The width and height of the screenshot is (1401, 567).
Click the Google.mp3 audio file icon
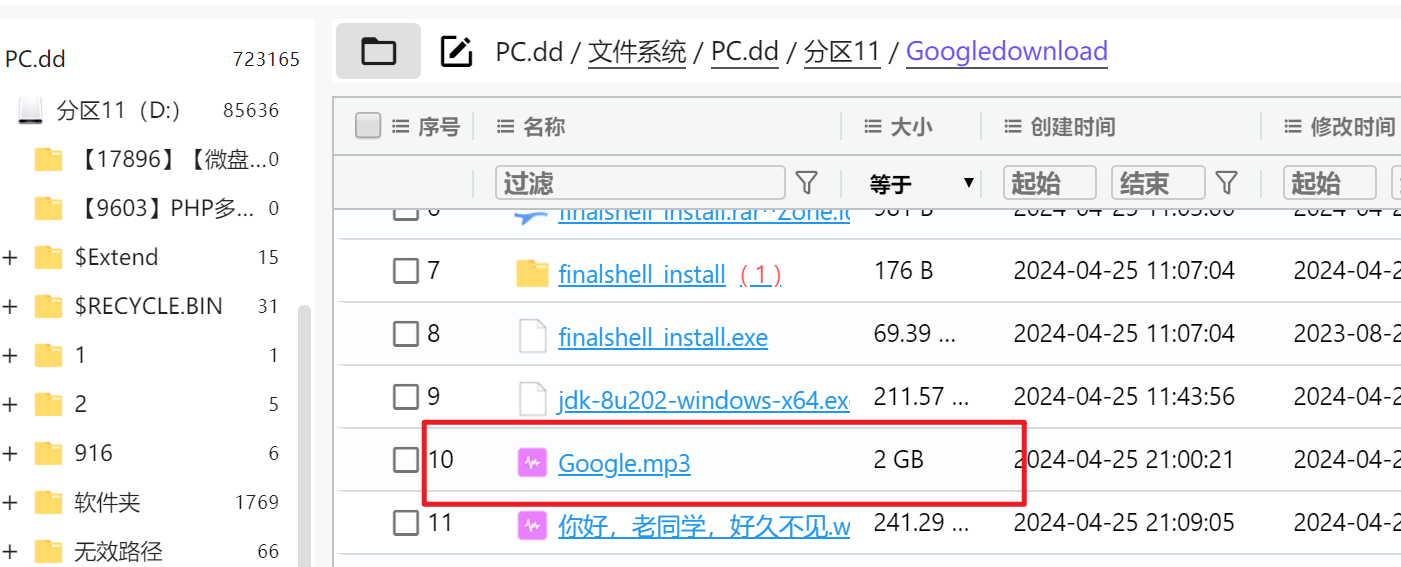[532, 462]
